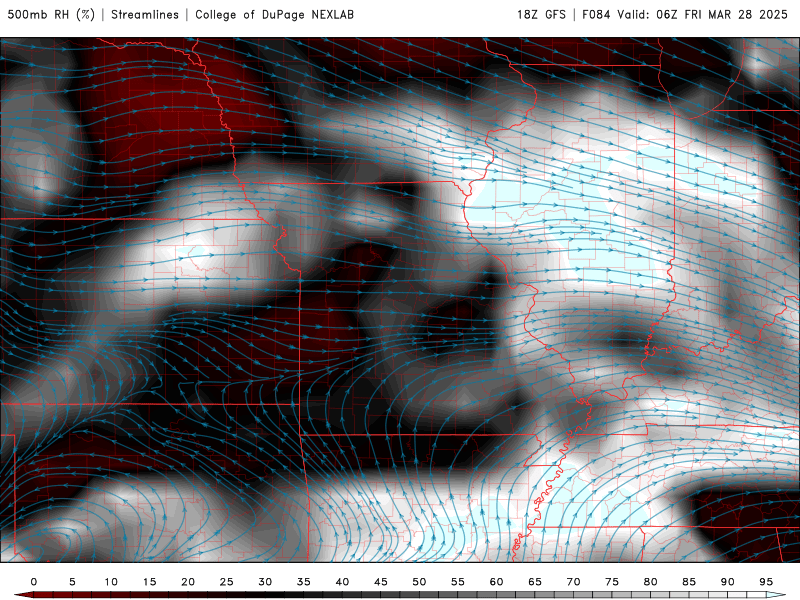Click the "500mb RH (%)" title text
The height and width of the screenshot is (600, 800).
pyautogui.click(x=51, y=15)
